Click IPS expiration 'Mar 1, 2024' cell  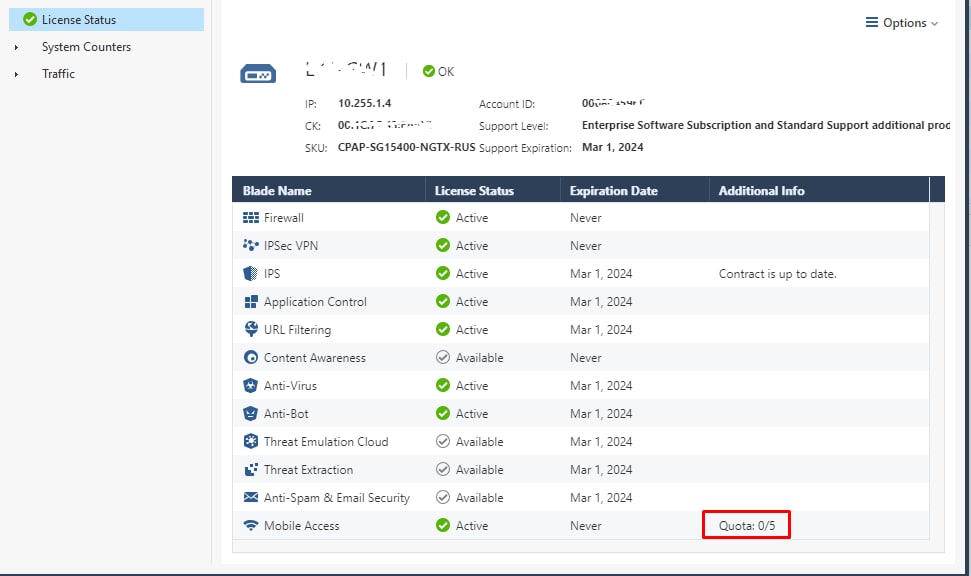[601, 274]
